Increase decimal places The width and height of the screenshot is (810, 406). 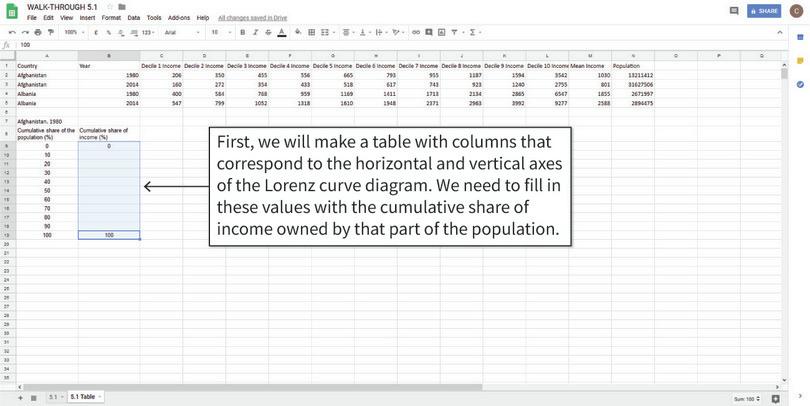click(x=134, y=32)
